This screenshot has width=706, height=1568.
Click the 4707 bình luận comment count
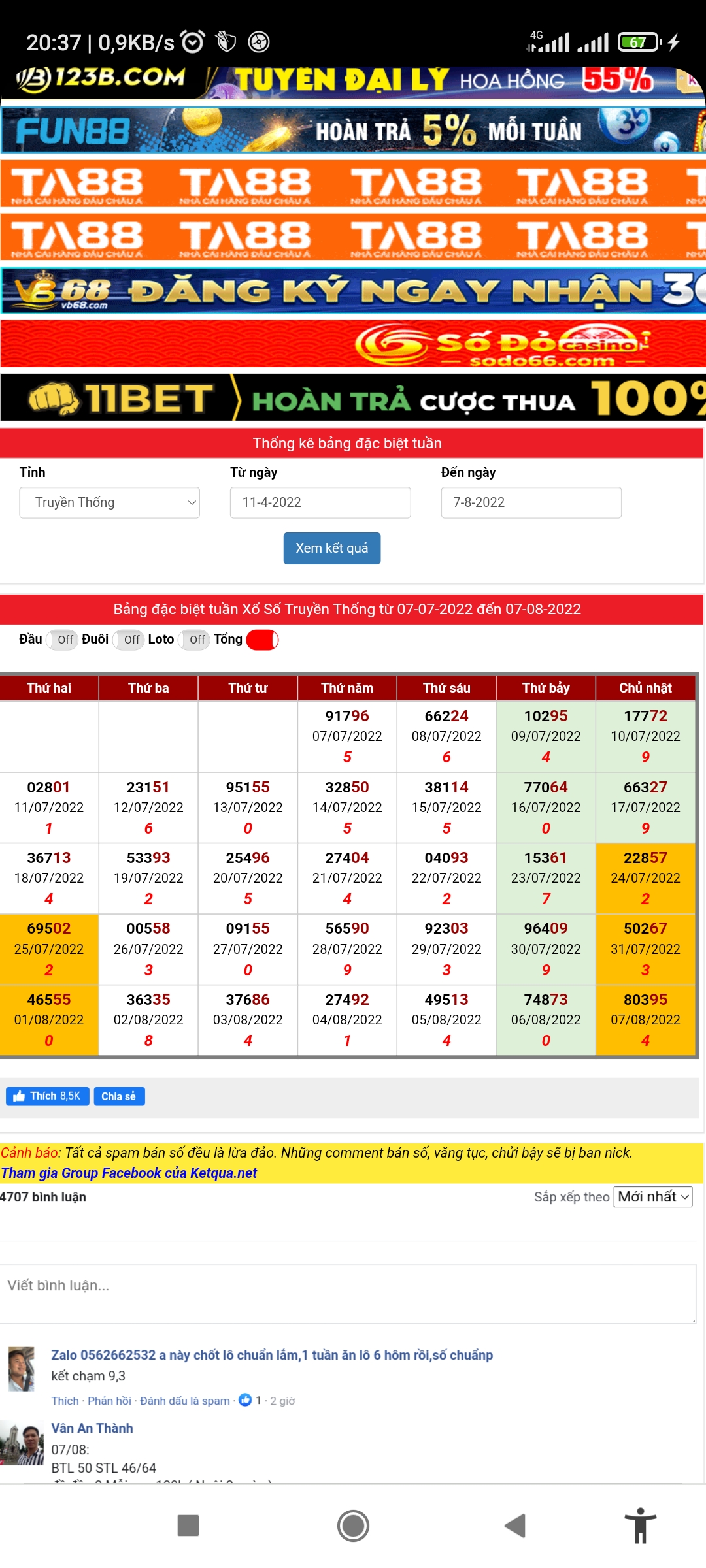click(43, 1197)
